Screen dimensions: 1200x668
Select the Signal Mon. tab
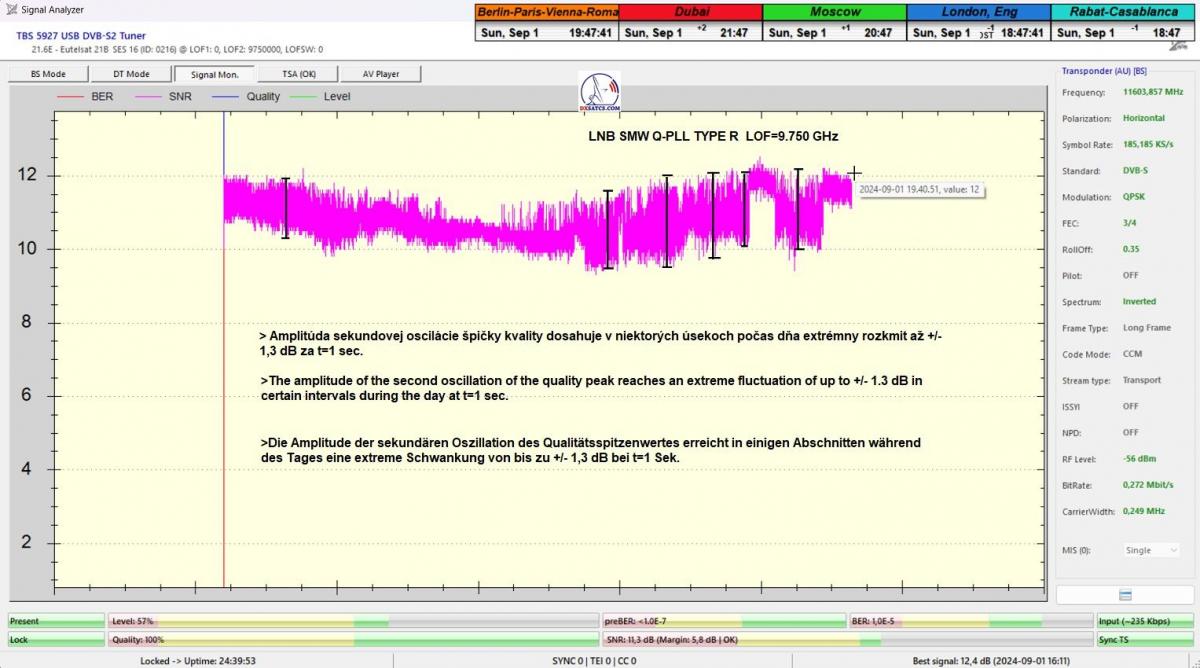click(214, 74)
